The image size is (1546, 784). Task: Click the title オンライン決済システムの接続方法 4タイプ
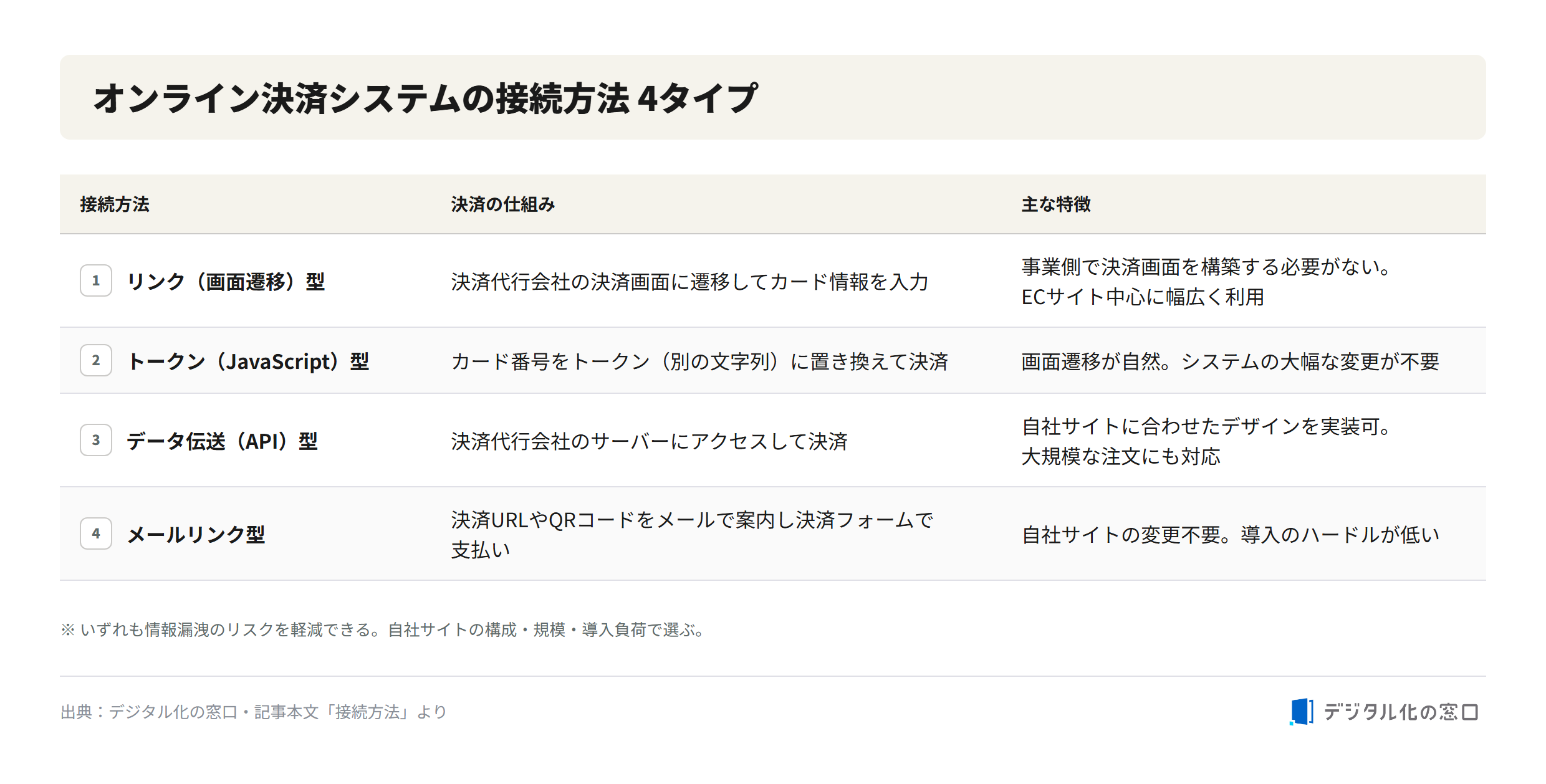425,98
